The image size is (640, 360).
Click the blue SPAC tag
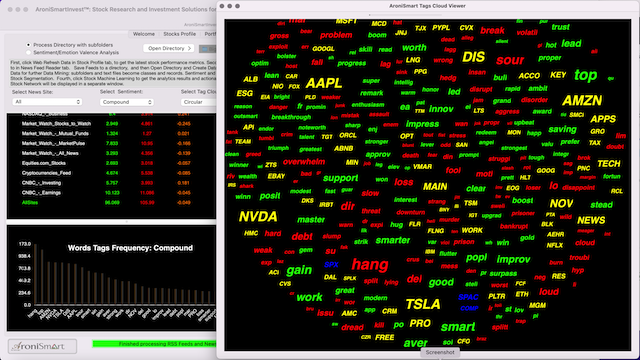coord(468,297)
